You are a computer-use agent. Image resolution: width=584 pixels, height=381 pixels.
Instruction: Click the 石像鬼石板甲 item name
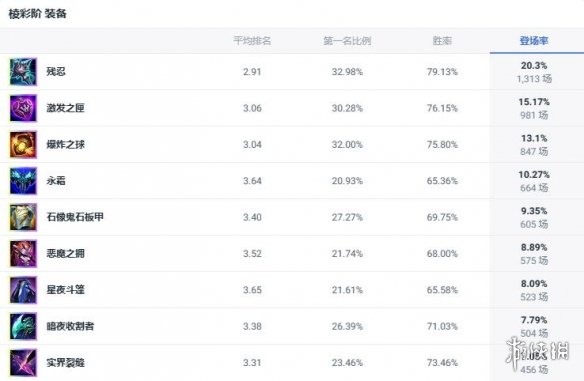point(75,217)
